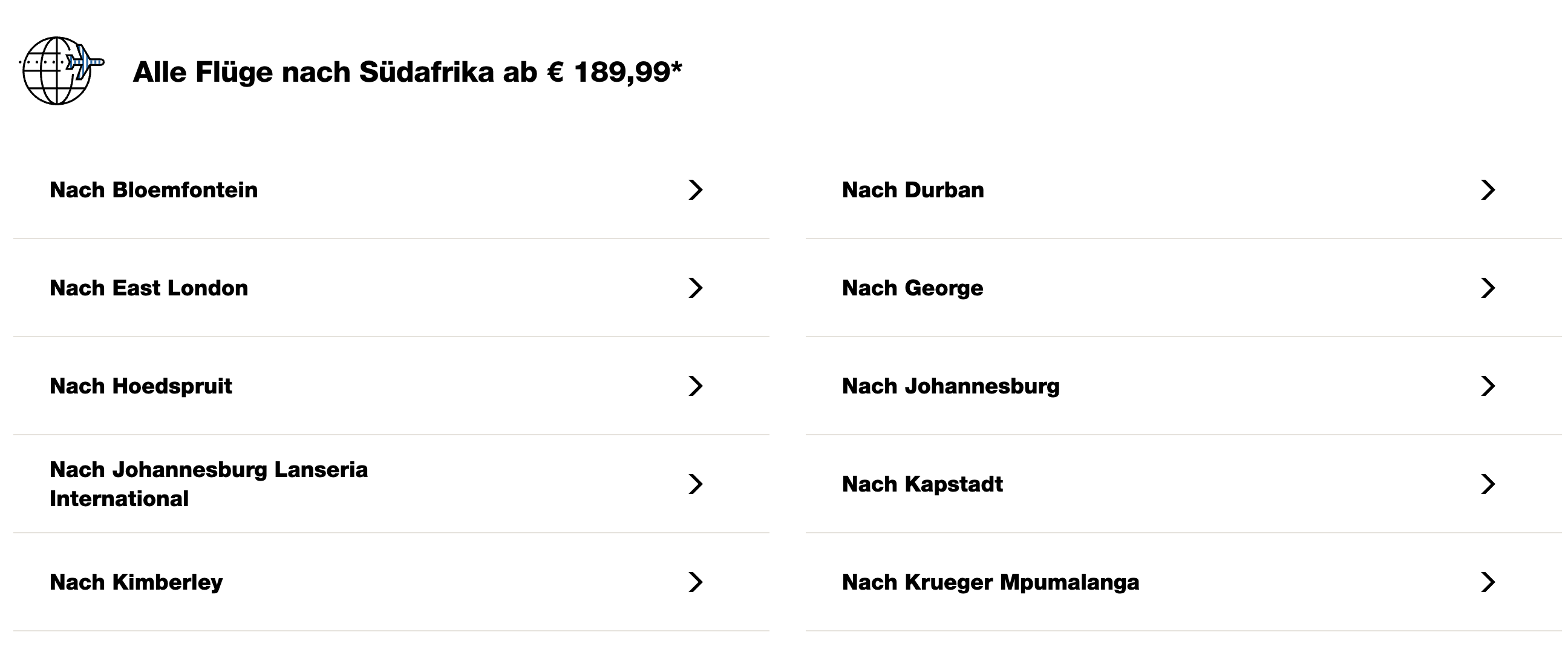Click the Alle Flüge nach Südafrika heading
The height and width of the screenshot is (655, 1568).
407,72
